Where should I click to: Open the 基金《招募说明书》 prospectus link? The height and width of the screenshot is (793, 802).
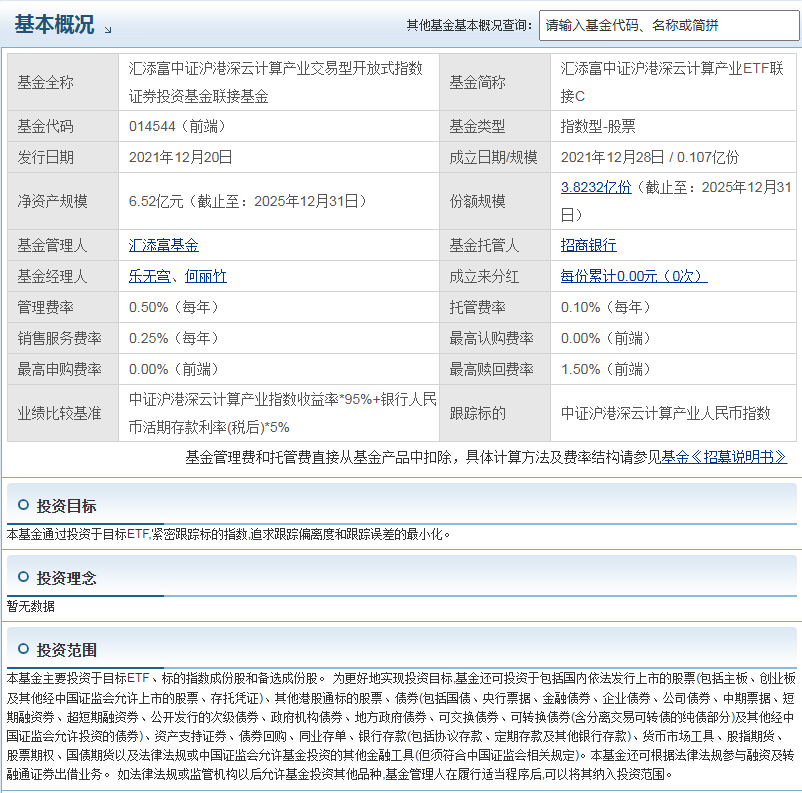724,457
